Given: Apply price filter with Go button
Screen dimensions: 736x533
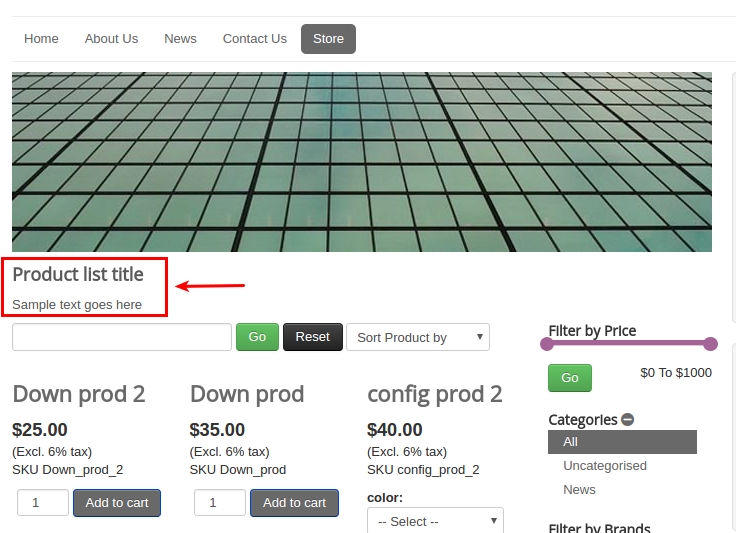Looking at the screenshot, I should pyautogui.click(x=569, y=378).
